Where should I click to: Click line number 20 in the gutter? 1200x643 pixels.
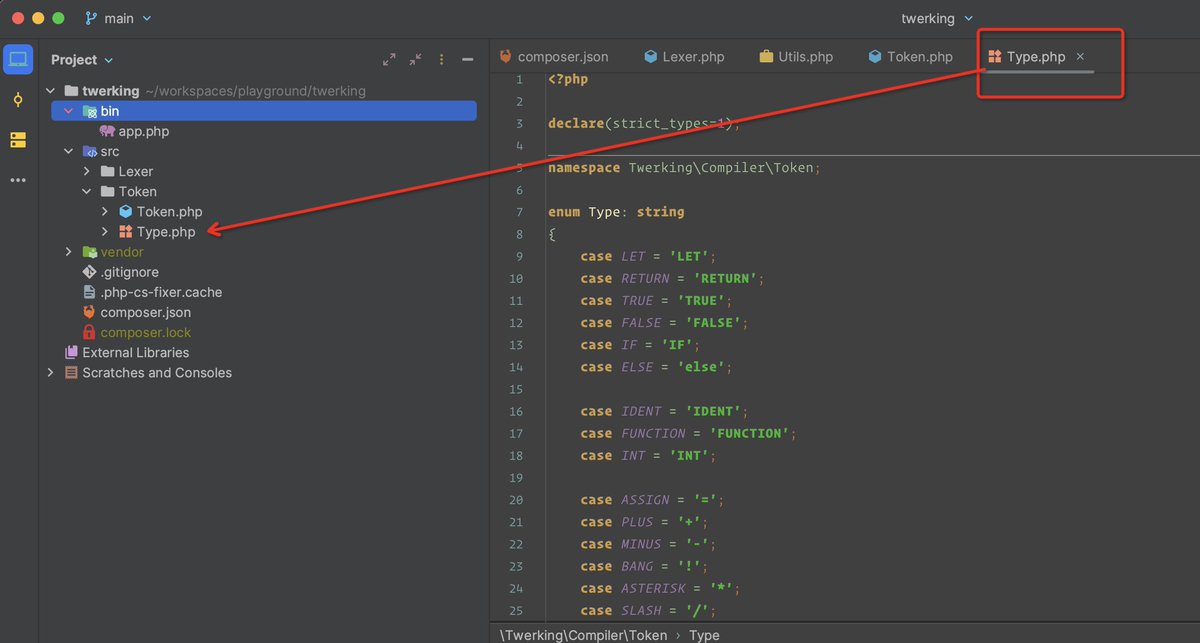pos(515,500)
